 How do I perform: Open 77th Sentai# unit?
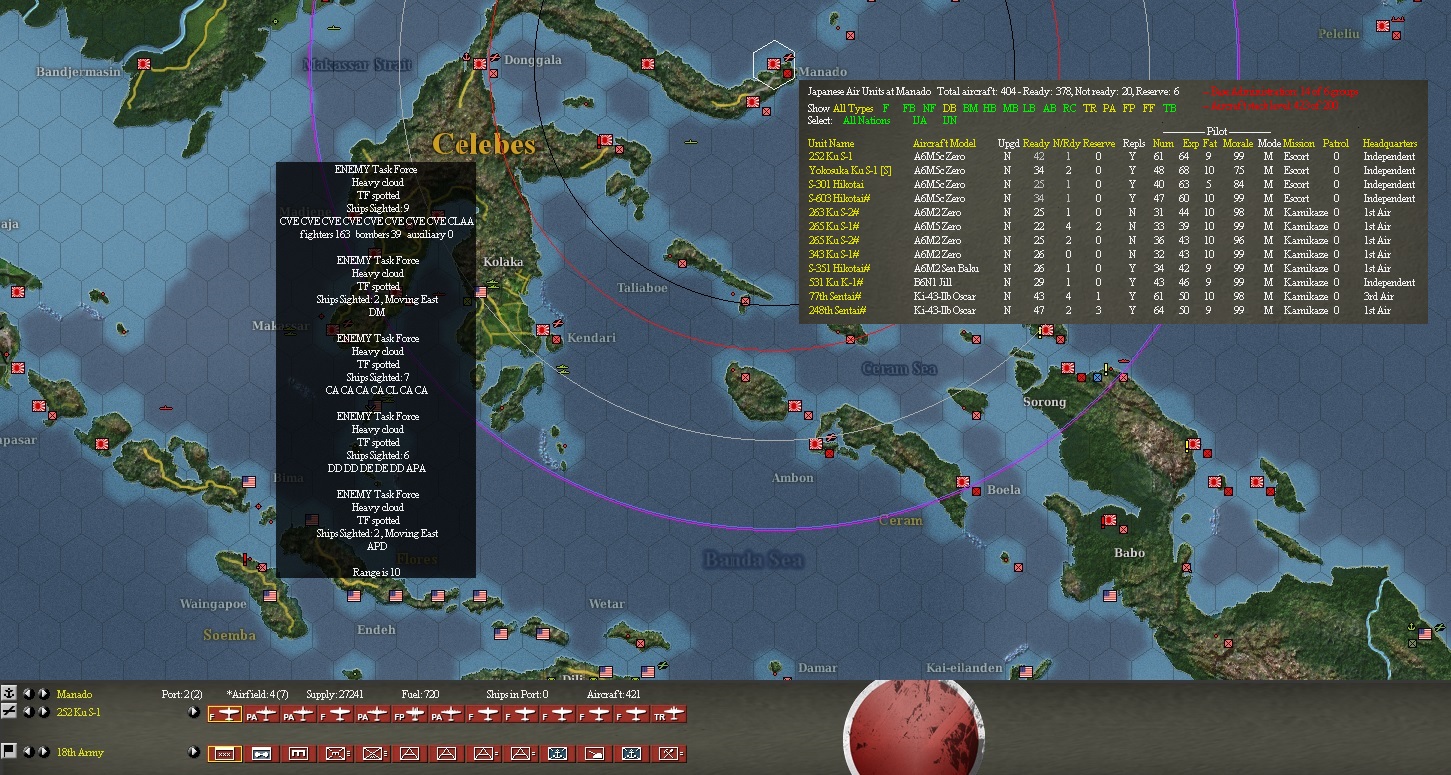pos(834,297)
